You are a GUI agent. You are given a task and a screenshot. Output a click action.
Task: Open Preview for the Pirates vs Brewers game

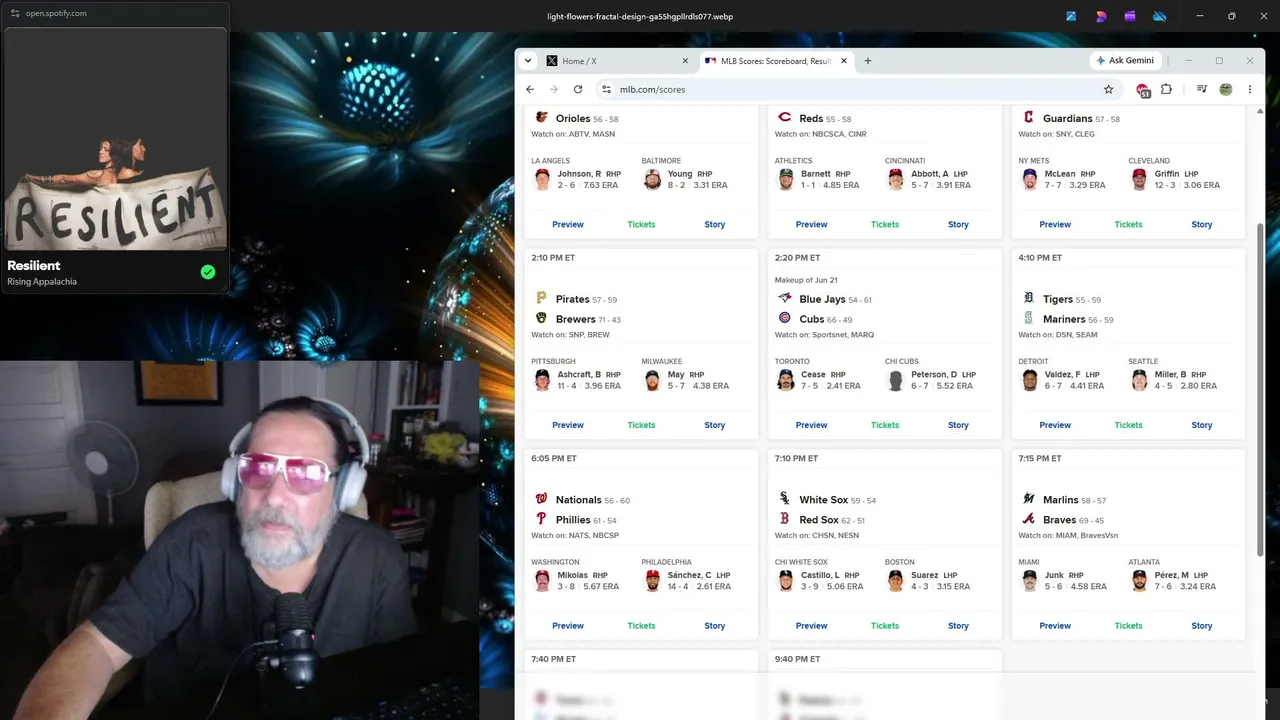(x=568, y=425)
